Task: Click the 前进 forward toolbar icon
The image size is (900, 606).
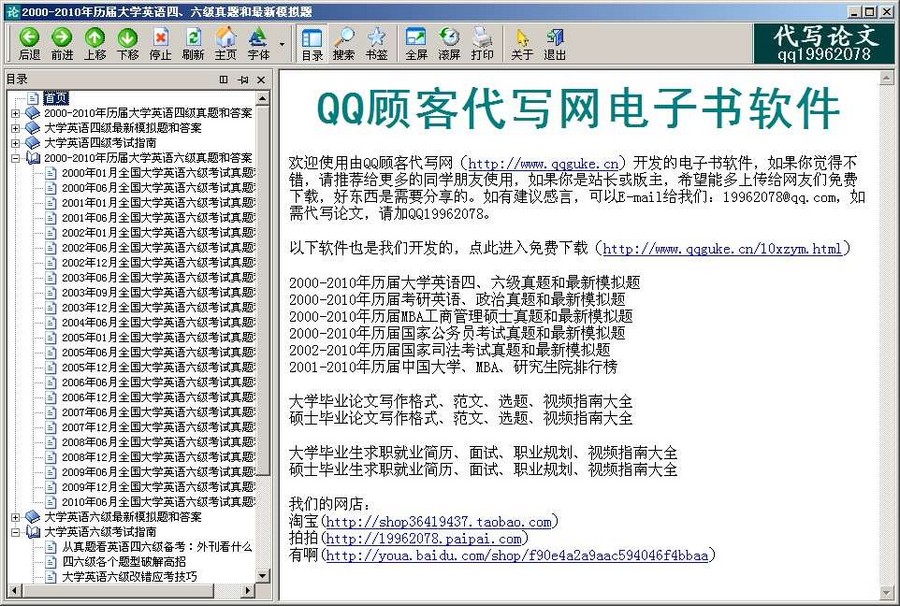Action: (61, 44)
